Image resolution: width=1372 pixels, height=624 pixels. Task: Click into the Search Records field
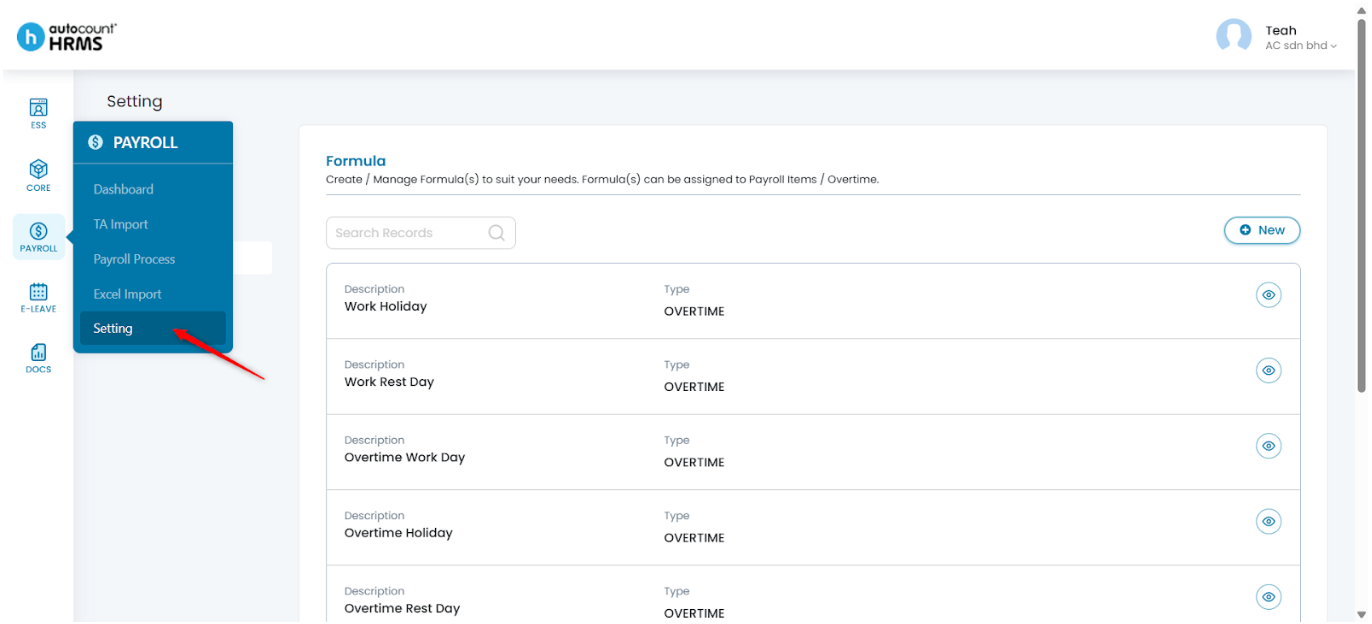click(421, 233)
